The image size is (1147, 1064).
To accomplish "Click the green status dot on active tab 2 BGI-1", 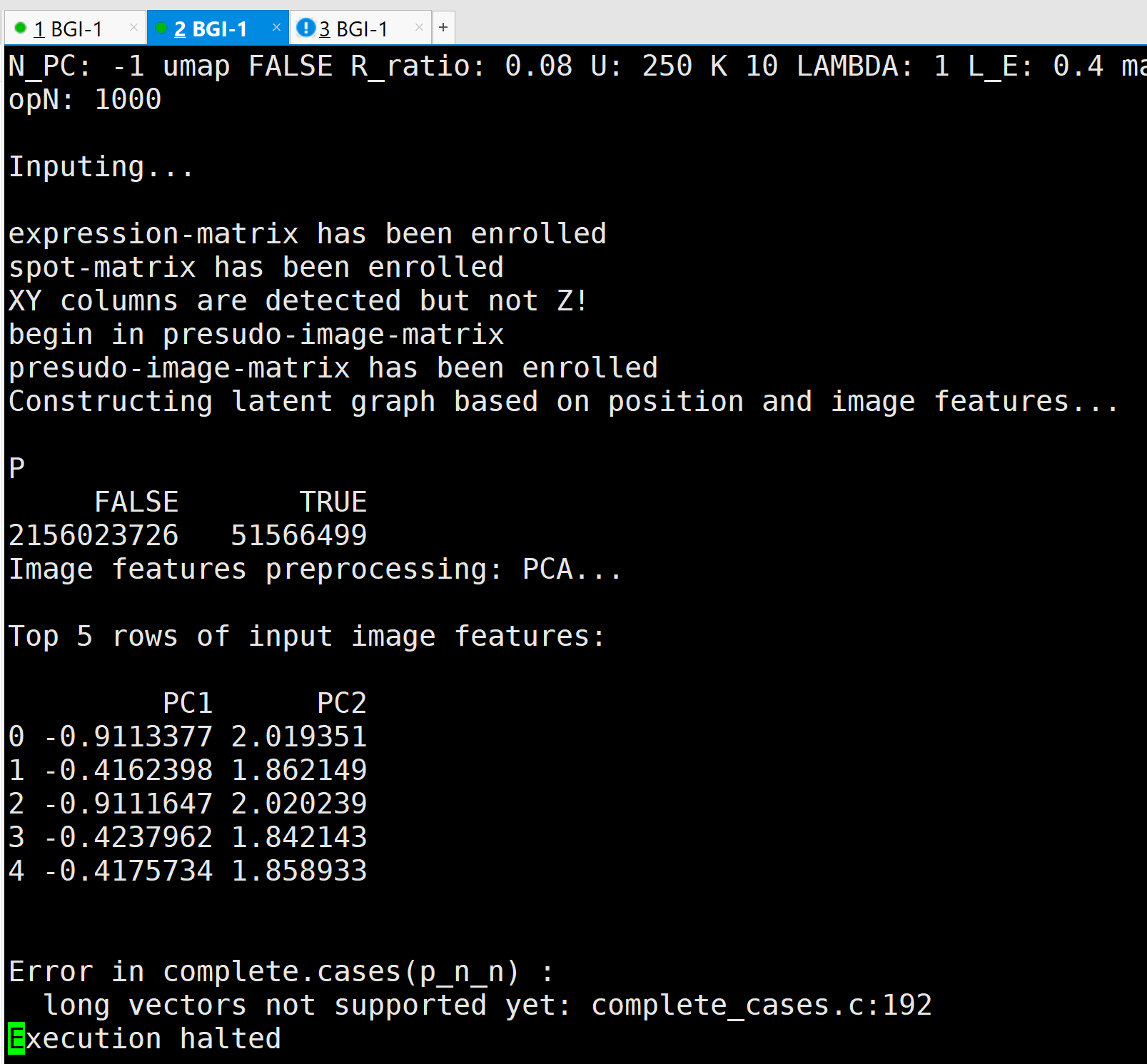I will tap(162, 27).
